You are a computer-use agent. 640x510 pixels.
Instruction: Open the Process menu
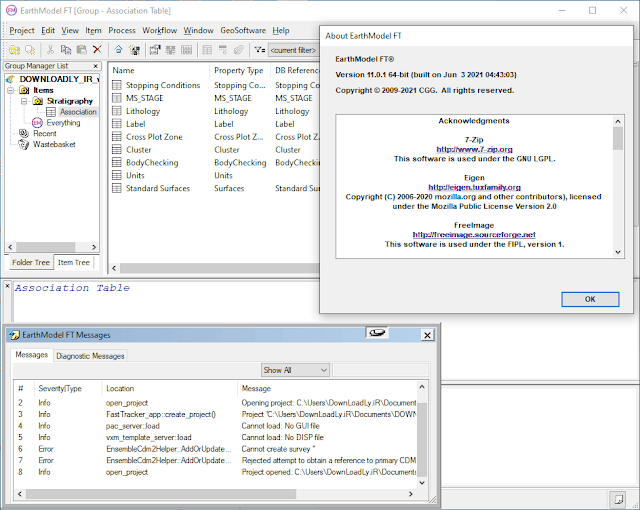tap(122, 30)
